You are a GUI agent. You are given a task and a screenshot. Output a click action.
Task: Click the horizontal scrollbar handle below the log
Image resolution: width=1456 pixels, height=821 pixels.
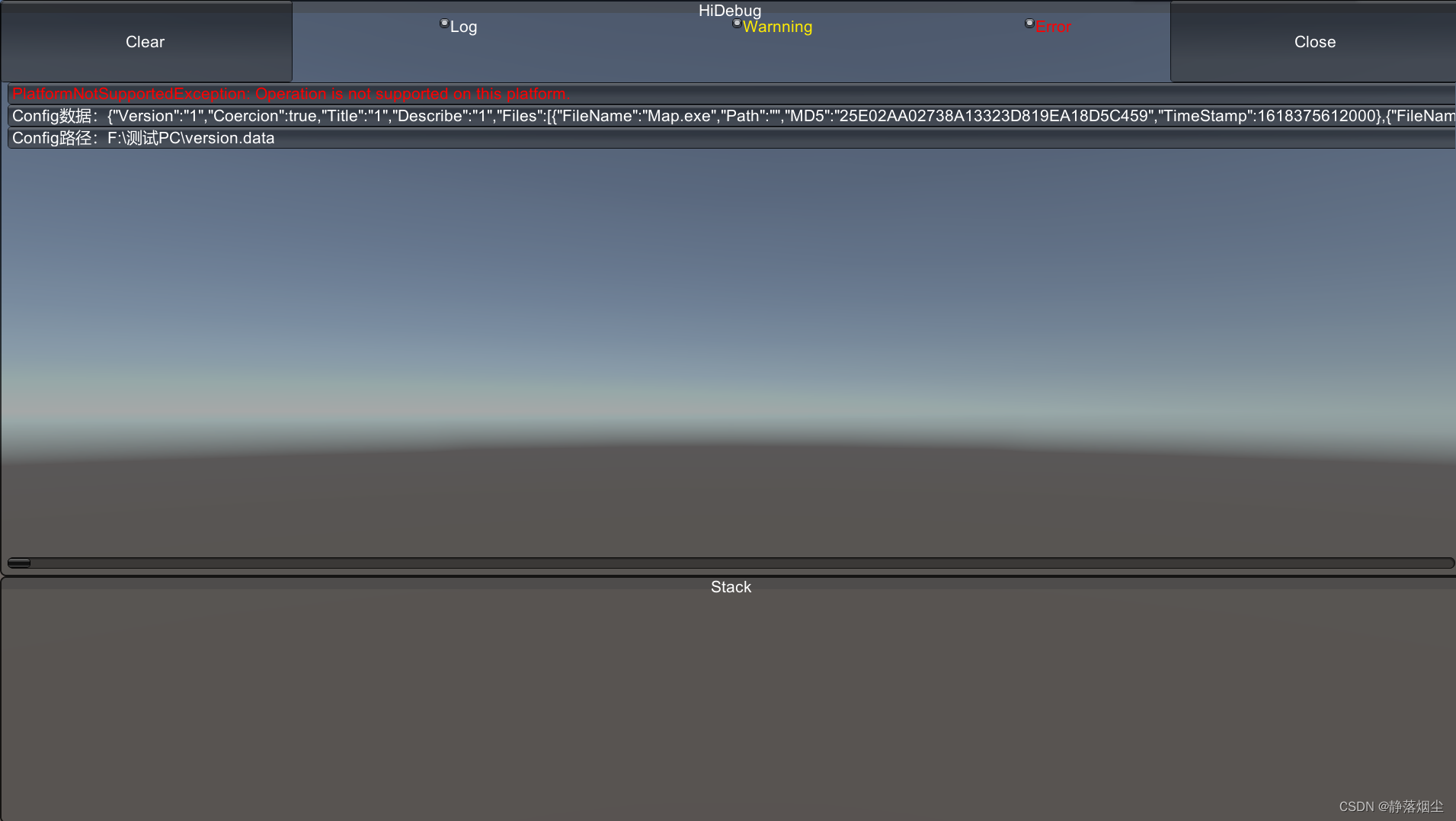pyautogui.click(x=19, y=563)
